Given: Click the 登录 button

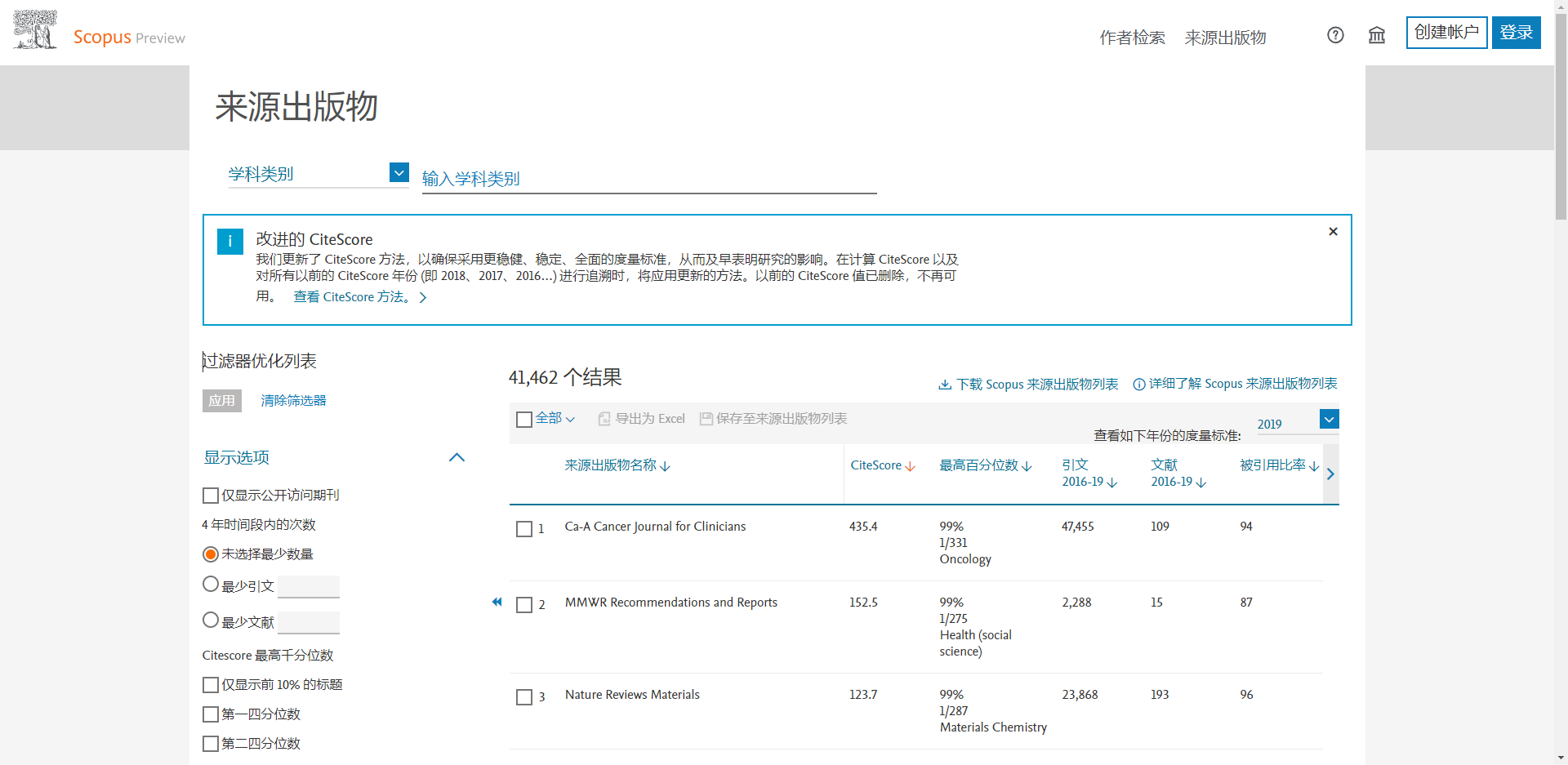Looking at the screenshot, I should pyautogui.click(x=1517, y=33).
